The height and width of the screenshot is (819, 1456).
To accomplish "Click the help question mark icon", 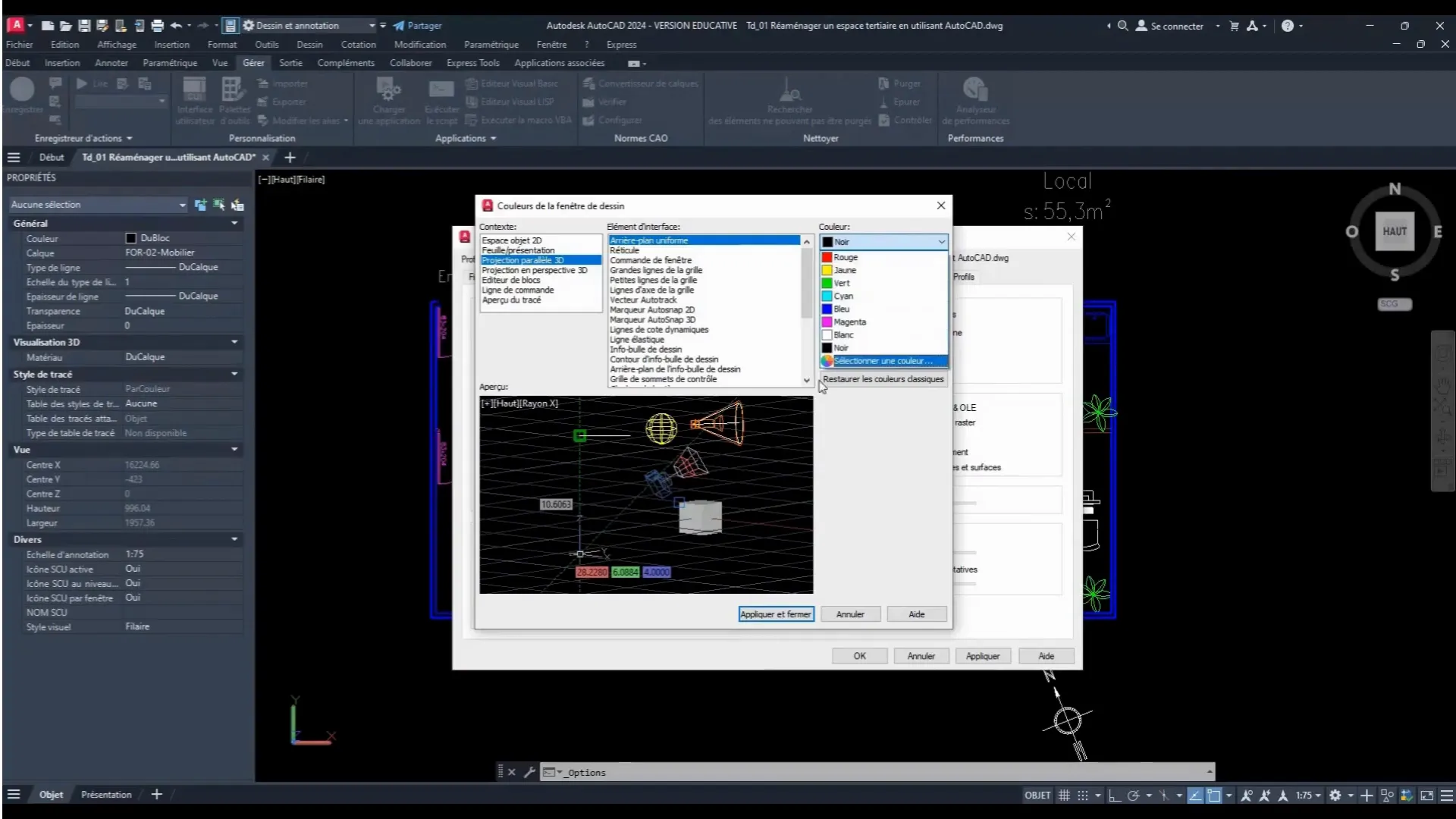I will [x=1288, y=26].
